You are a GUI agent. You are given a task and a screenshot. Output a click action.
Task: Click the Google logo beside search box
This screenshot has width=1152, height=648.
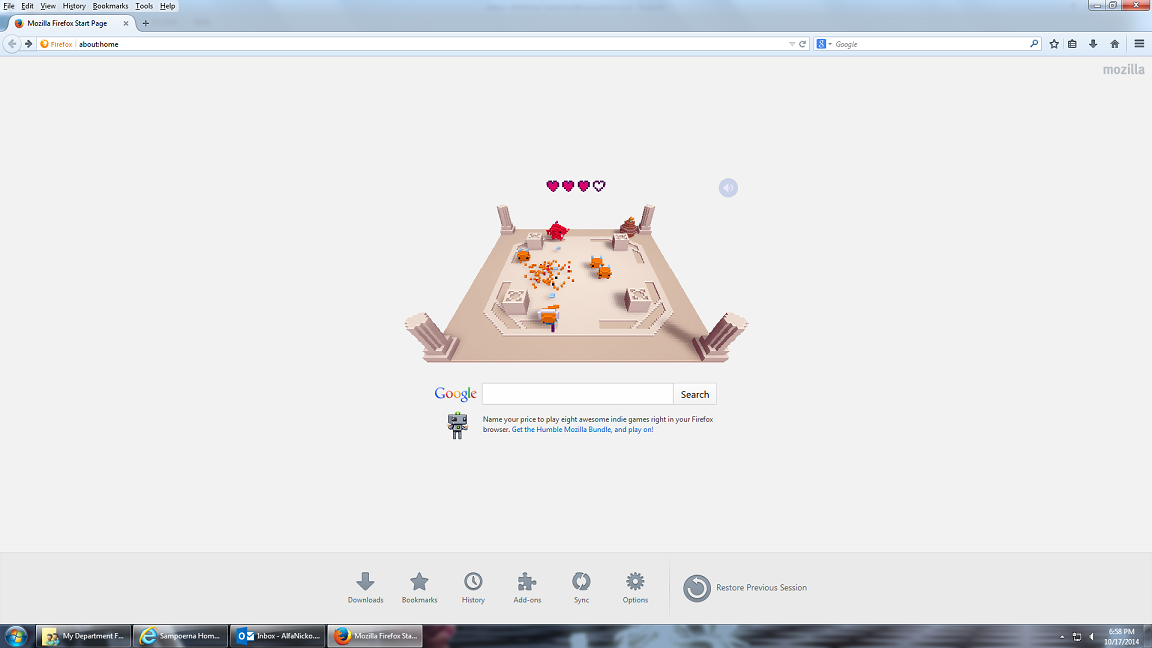coord(456,394)
